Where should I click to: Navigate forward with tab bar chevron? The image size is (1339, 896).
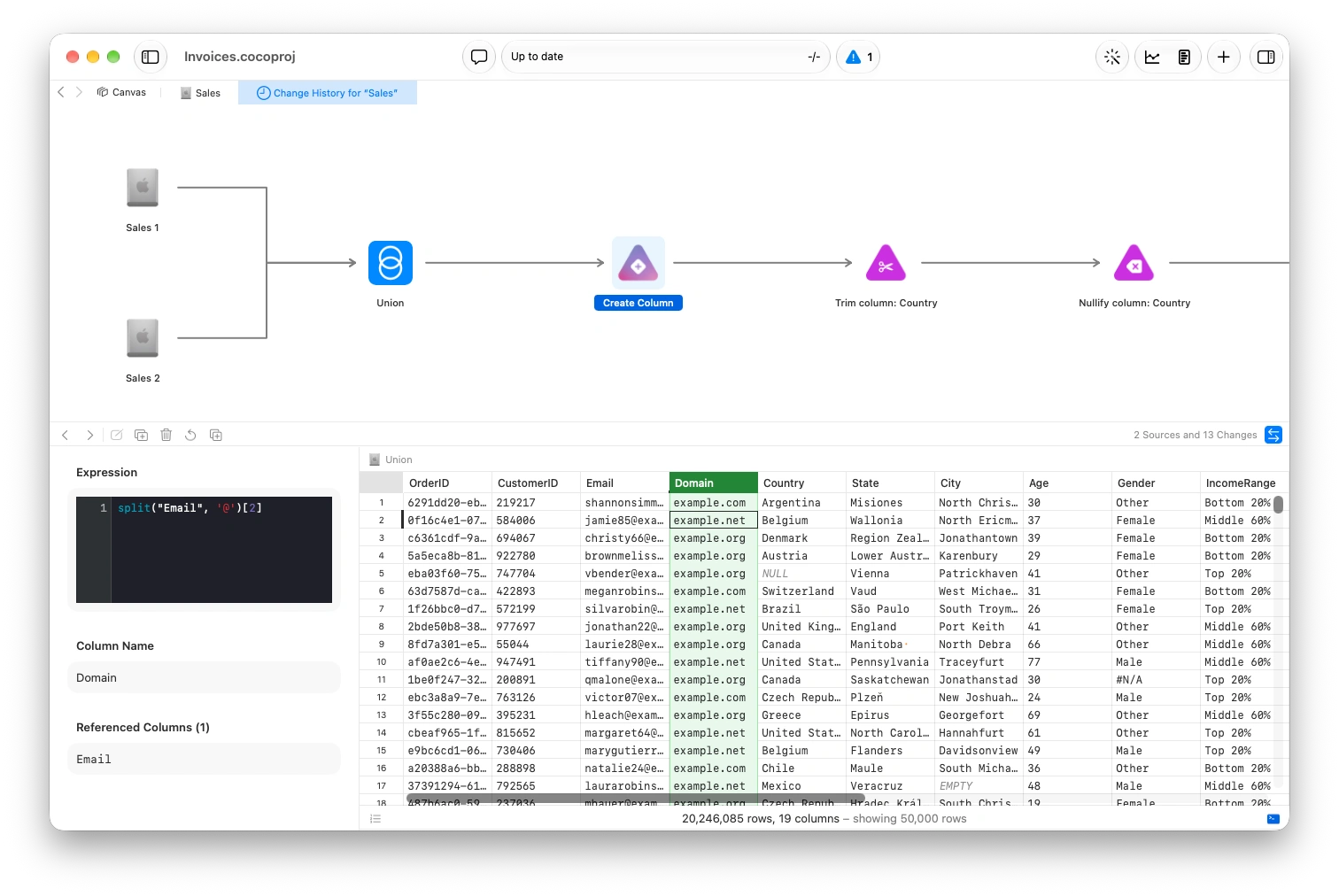pos(79,92)
